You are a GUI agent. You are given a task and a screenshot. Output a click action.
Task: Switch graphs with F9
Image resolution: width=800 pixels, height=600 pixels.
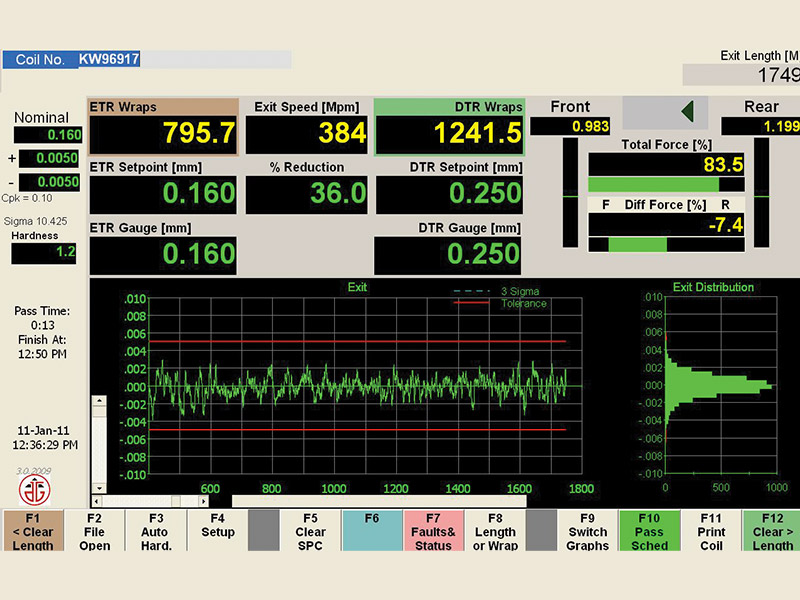tap(587, 532)
